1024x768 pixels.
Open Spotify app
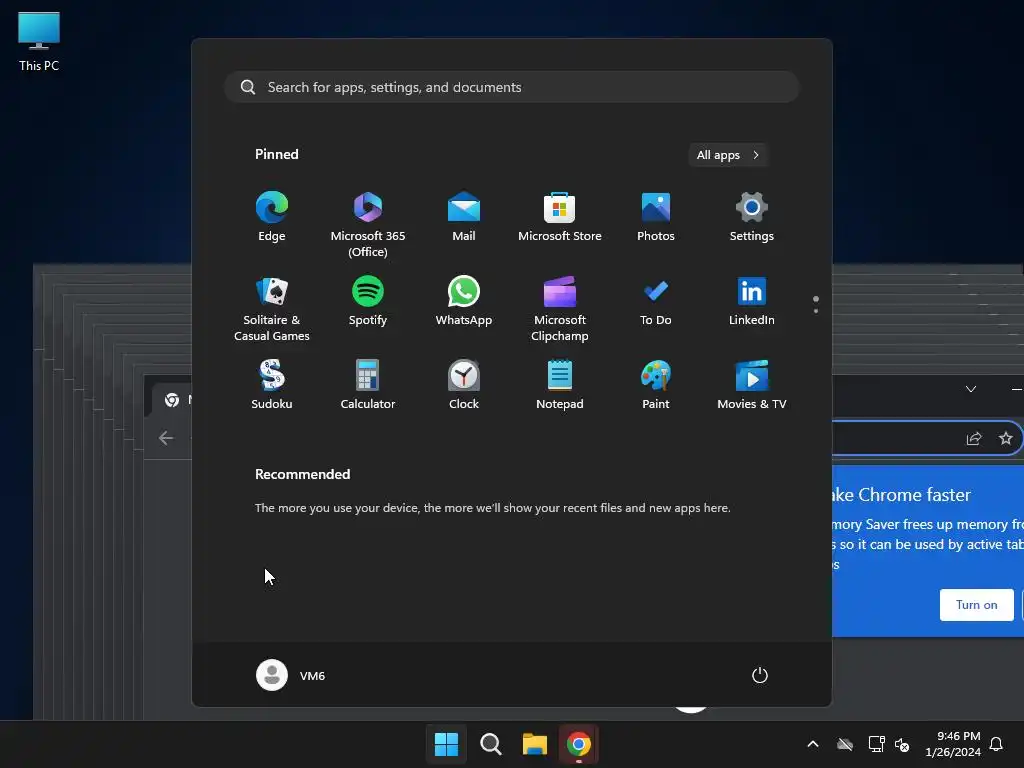pyautogui.click(x=368, y=301)
